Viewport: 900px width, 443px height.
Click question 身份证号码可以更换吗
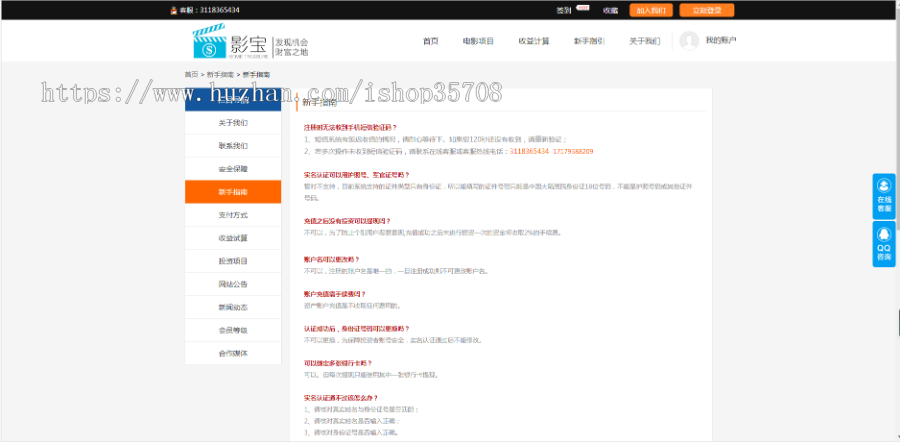[356, 329]
